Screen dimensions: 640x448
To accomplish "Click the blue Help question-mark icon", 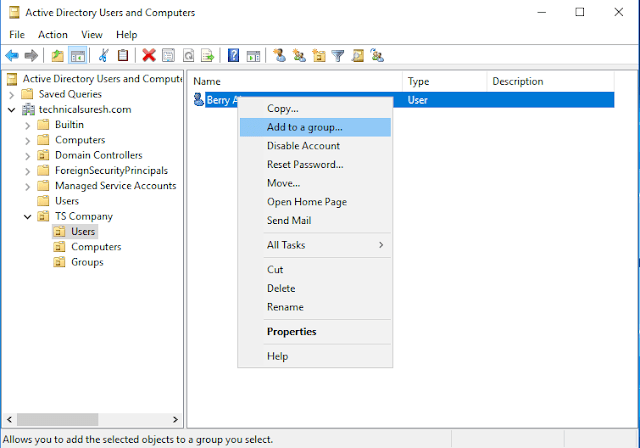I will [x=233, y=56].
